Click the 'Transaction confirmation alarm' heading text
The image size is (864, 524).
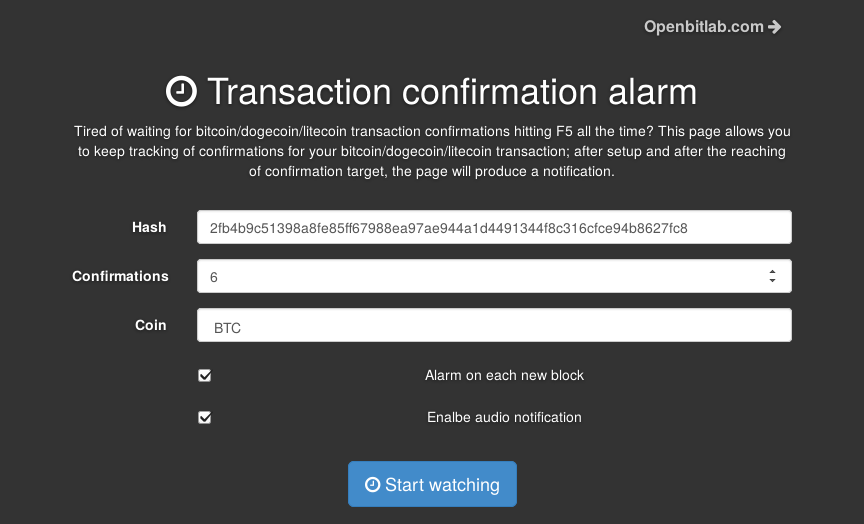(x=451, y=92)
